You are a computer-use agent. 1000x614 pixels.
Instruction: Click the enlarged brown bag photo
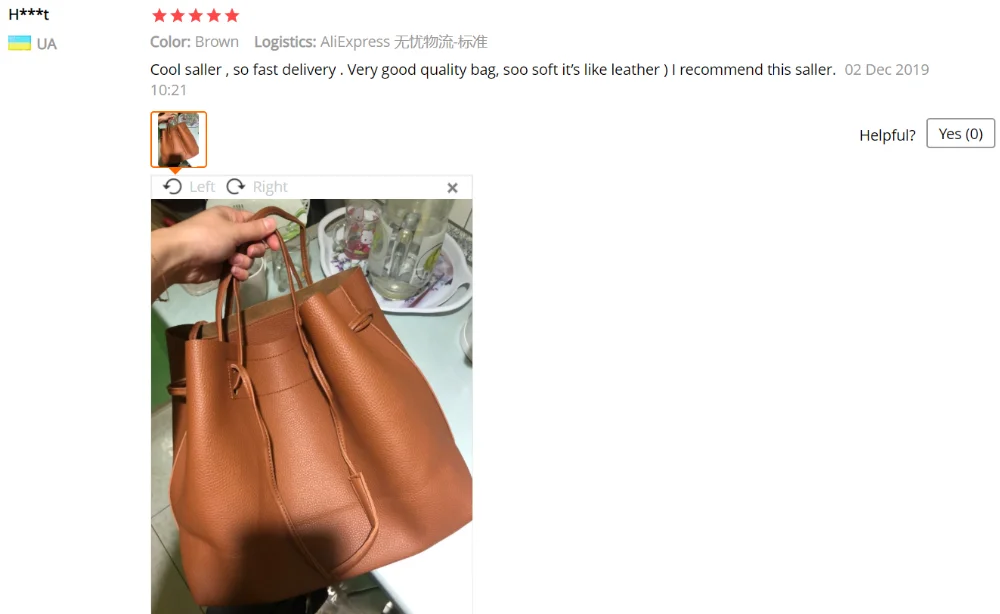pos(311,406)
